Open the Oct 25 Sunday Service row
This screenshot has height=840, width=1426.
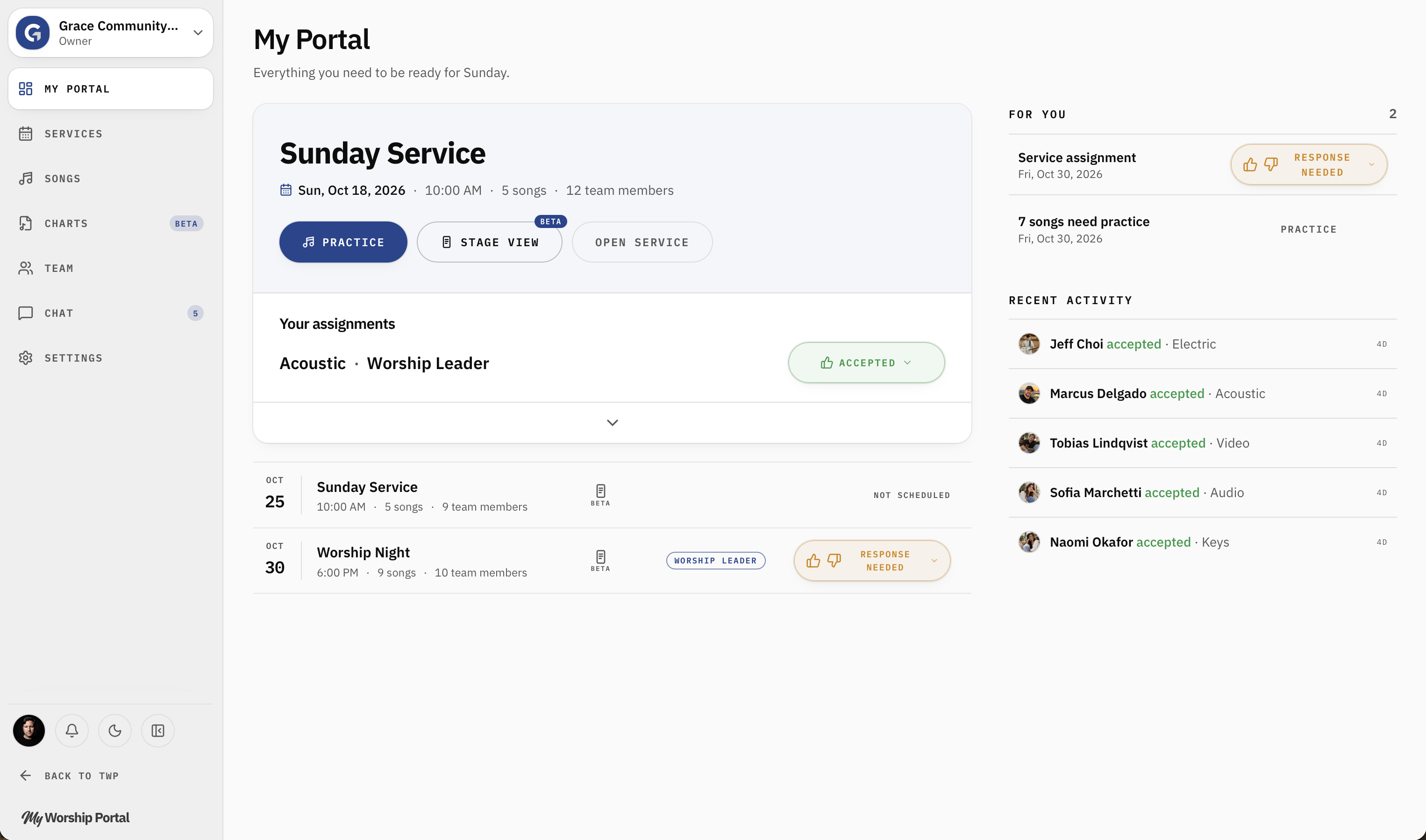click(612, 495)
